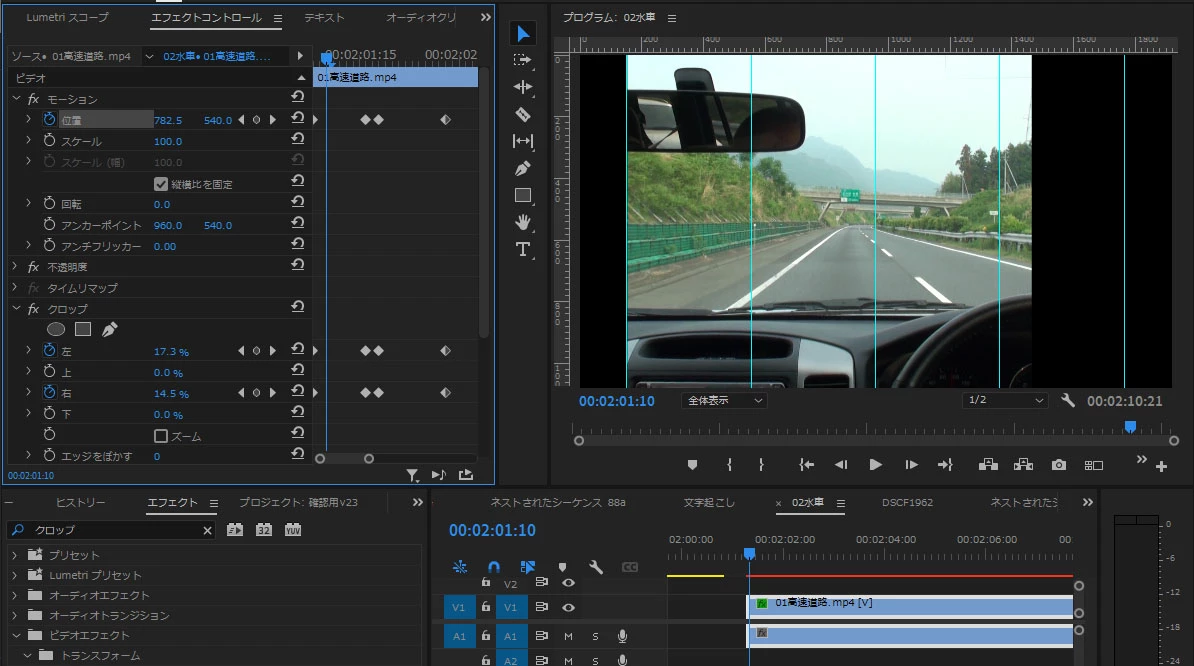The height and width of the screenshot is (666, 1194).
Task: Click Mark In button
Action: [x=729, y=464]
